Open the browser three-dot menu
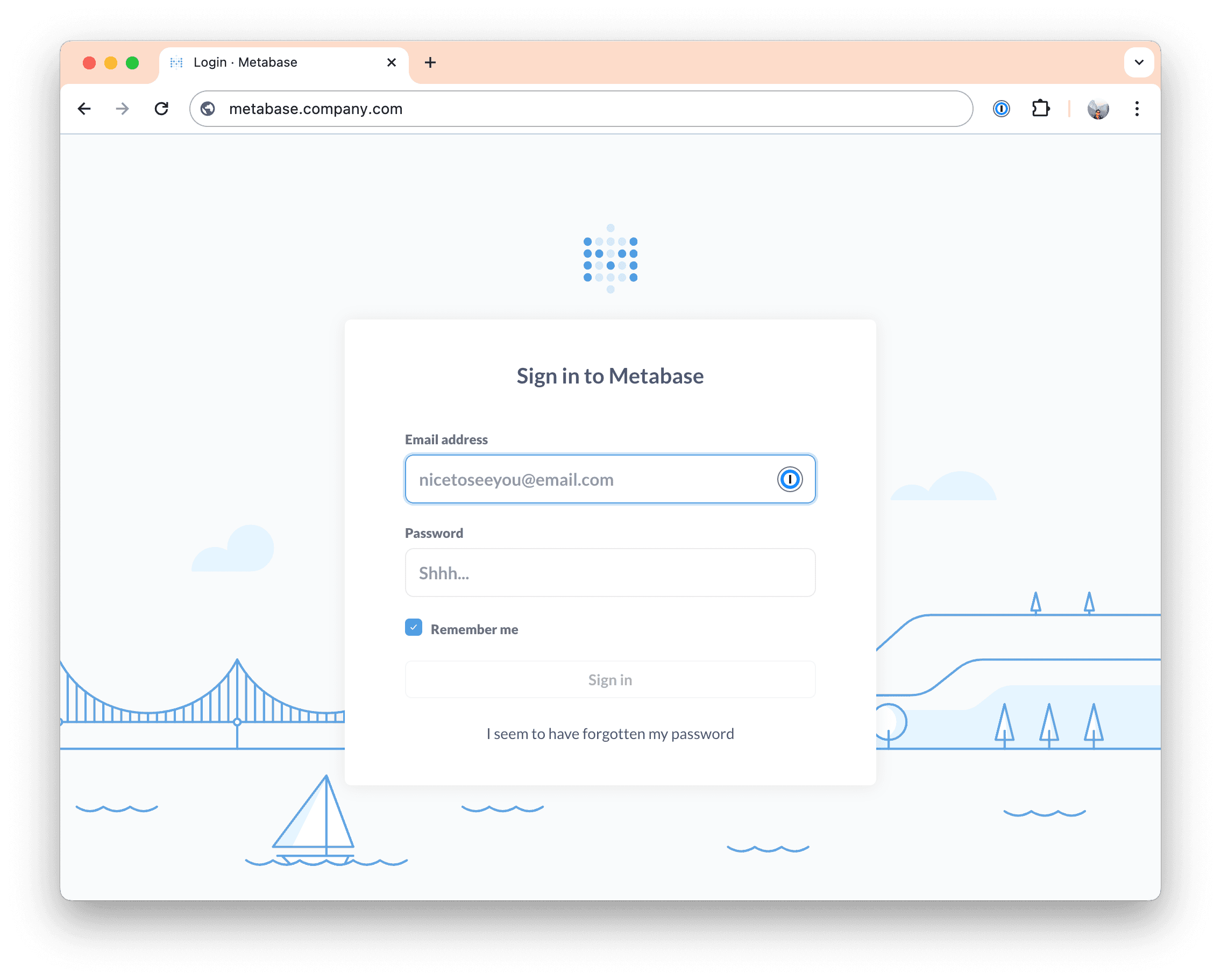1221x980 pixels. pos(1136,108)
